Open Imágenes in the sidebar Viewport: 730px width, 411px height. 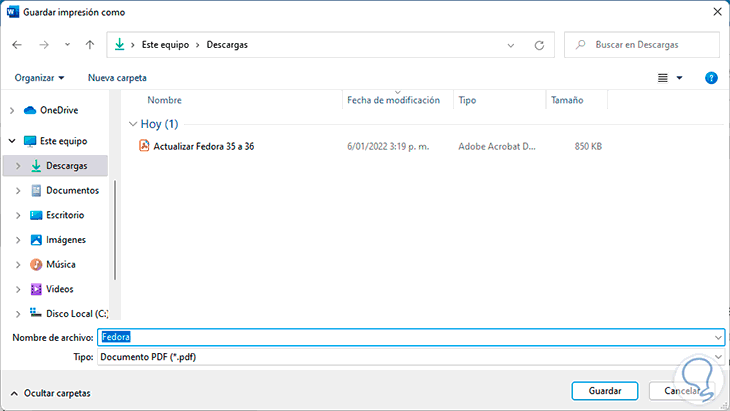point(66,240)
